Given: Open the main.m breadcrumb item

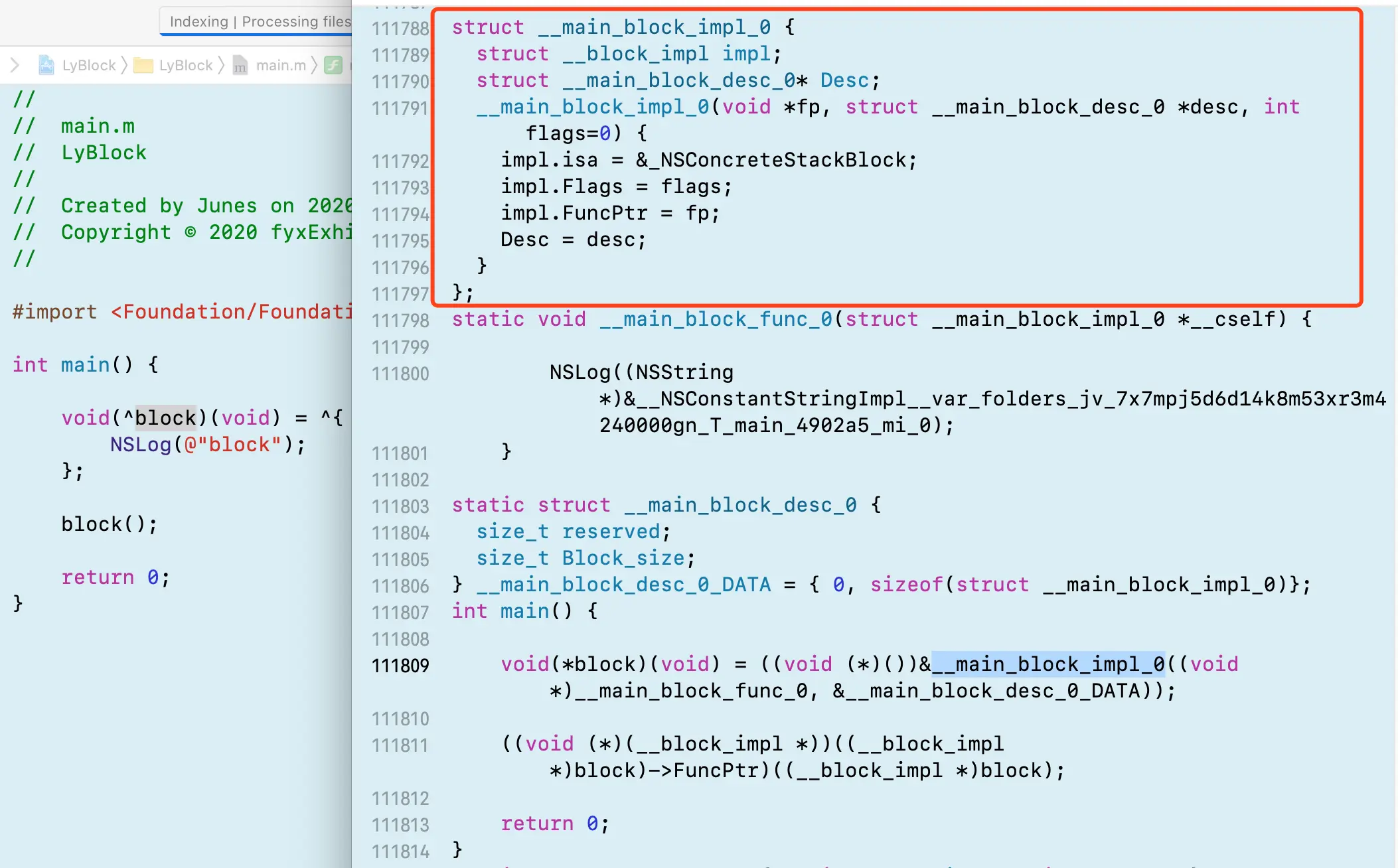Looking at the screenshot, I should [x=281, y=65].
